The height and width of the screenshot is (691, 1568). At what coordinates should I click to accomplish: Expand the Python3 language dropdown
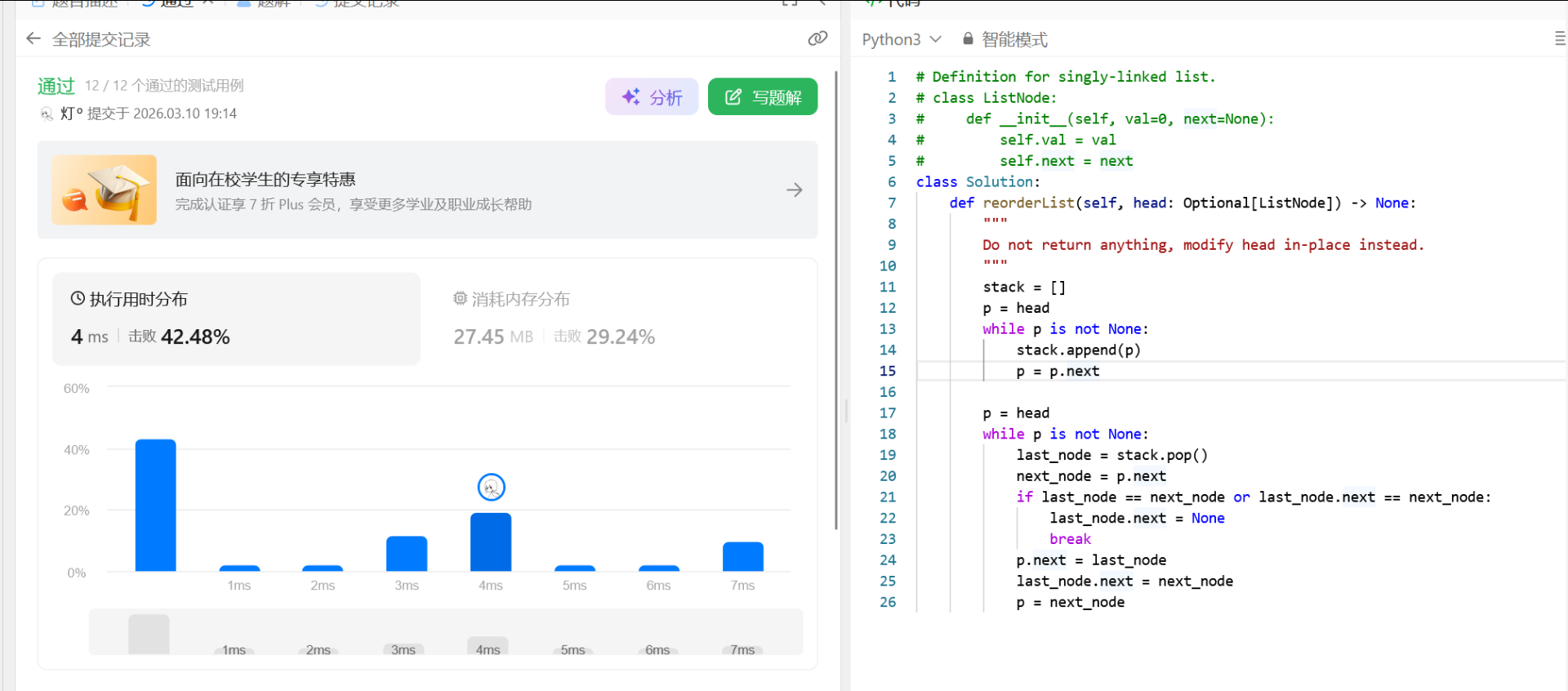tap(902, 39)
